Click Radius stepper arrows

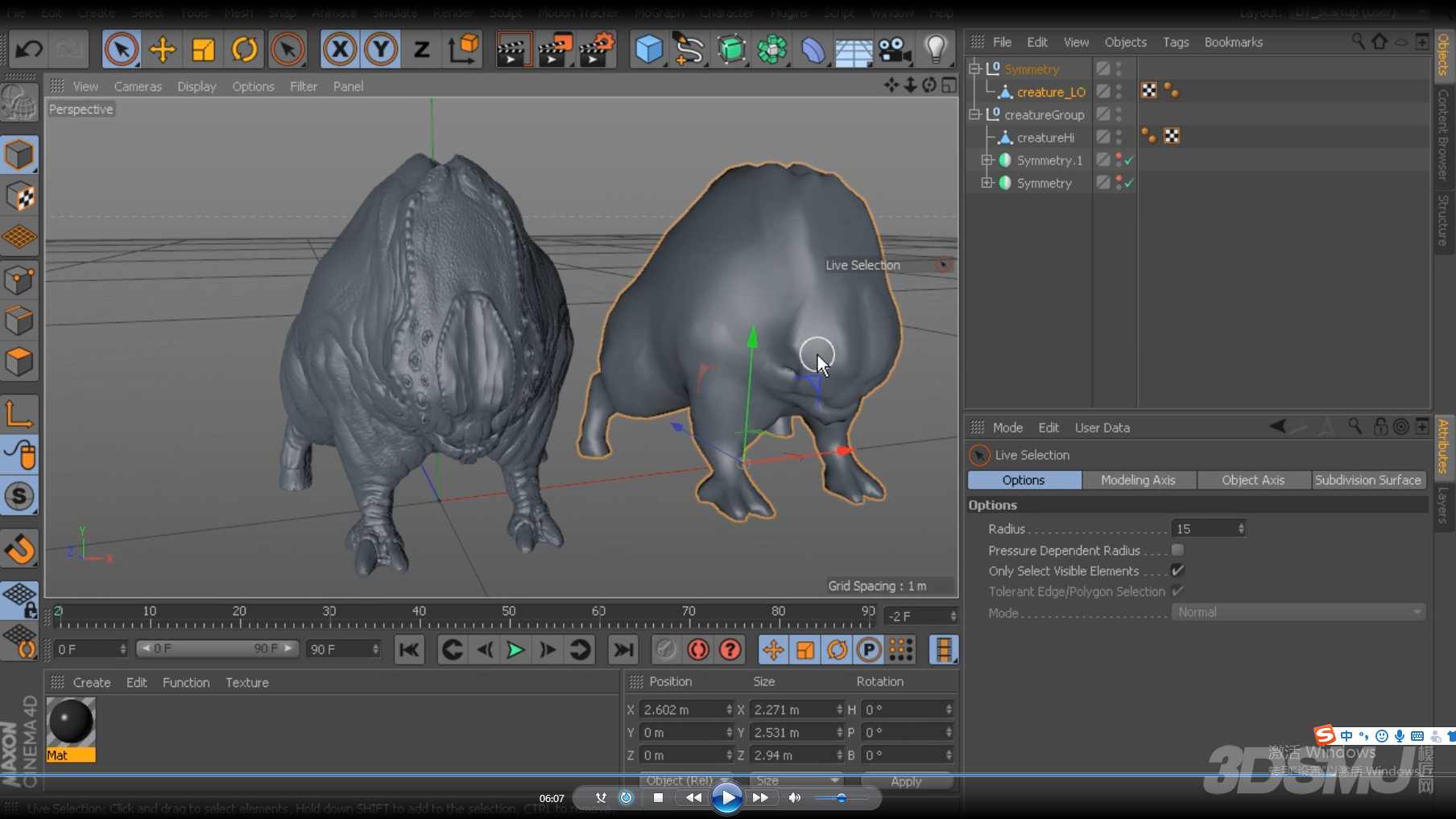[1241, 528]
